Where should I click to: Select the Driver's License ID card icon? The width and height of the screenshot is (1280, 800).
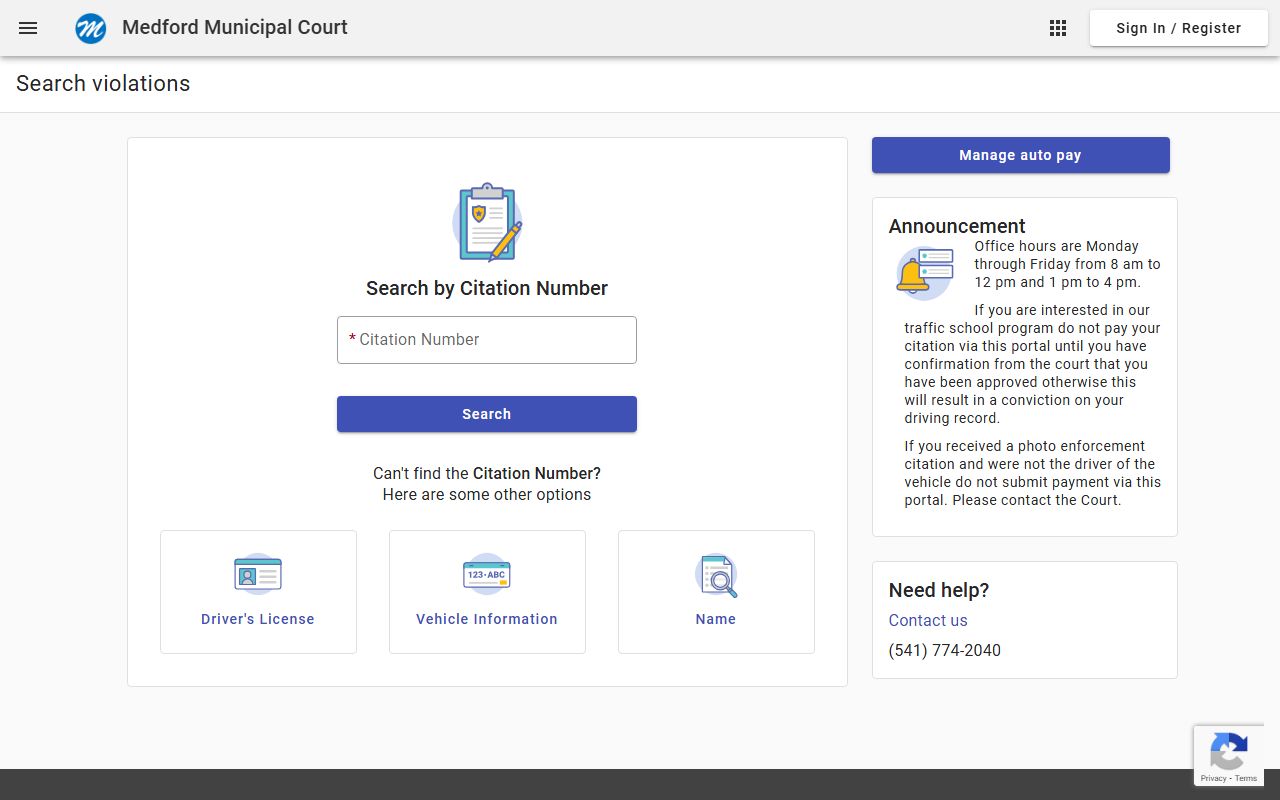tap(258, 575)
